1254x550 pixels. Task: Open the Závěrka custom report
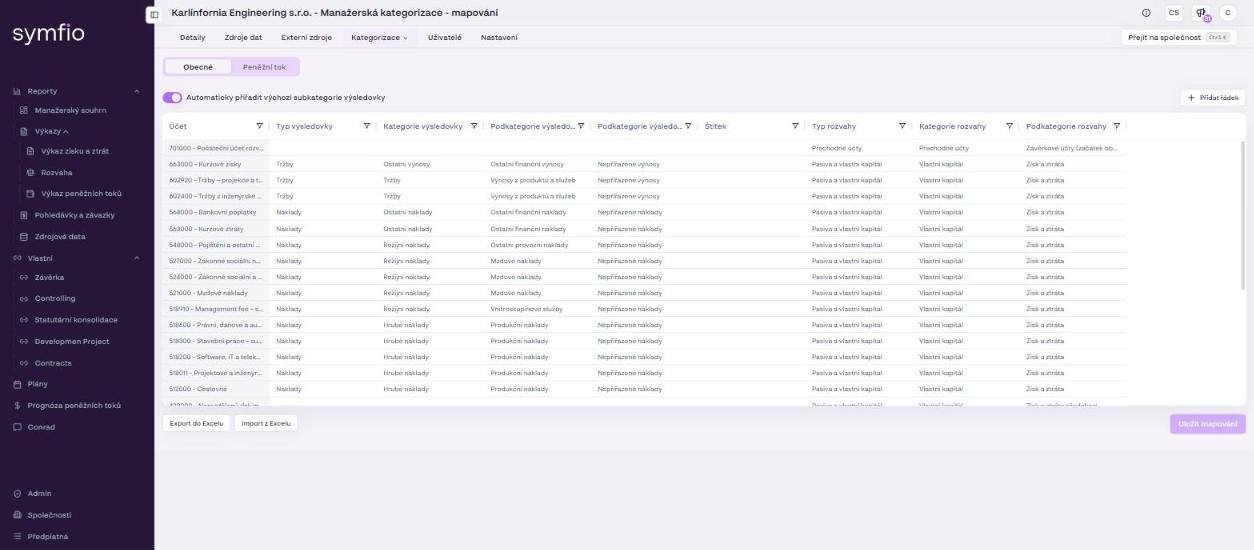(x=49, y=278)
